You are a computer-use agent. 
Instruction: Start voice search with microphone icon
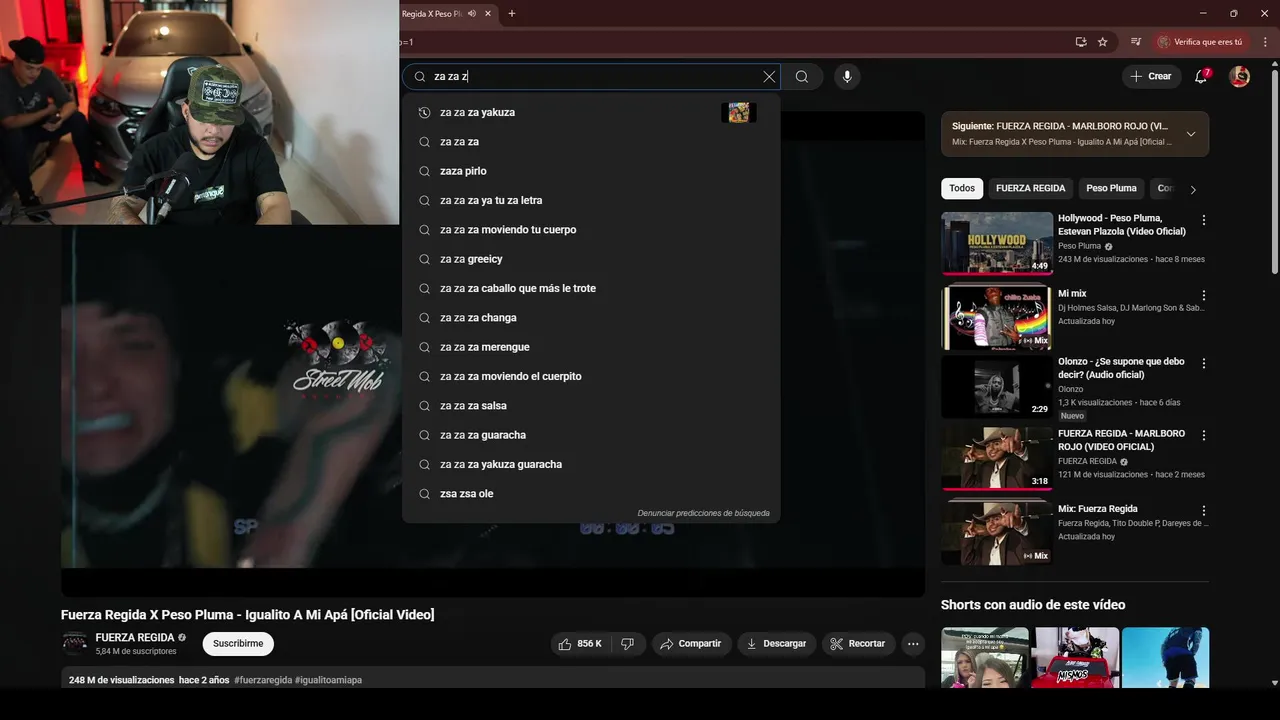[847, 77]
